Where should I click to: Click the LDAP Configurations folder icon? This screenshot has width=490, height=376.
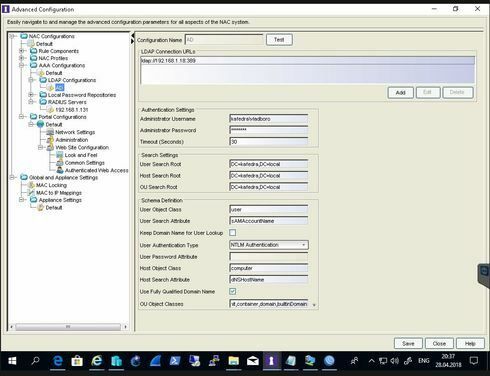[x=43, y=80]
